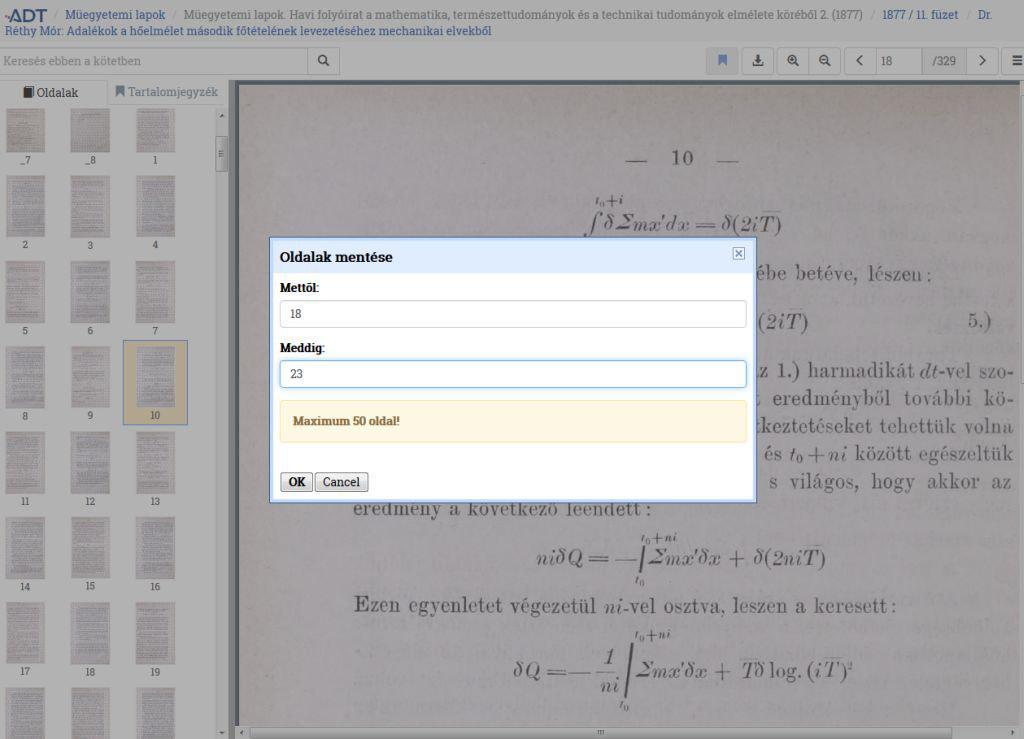Go to previous page arrow
The image size is (1024, 739).
coord(859,61)
